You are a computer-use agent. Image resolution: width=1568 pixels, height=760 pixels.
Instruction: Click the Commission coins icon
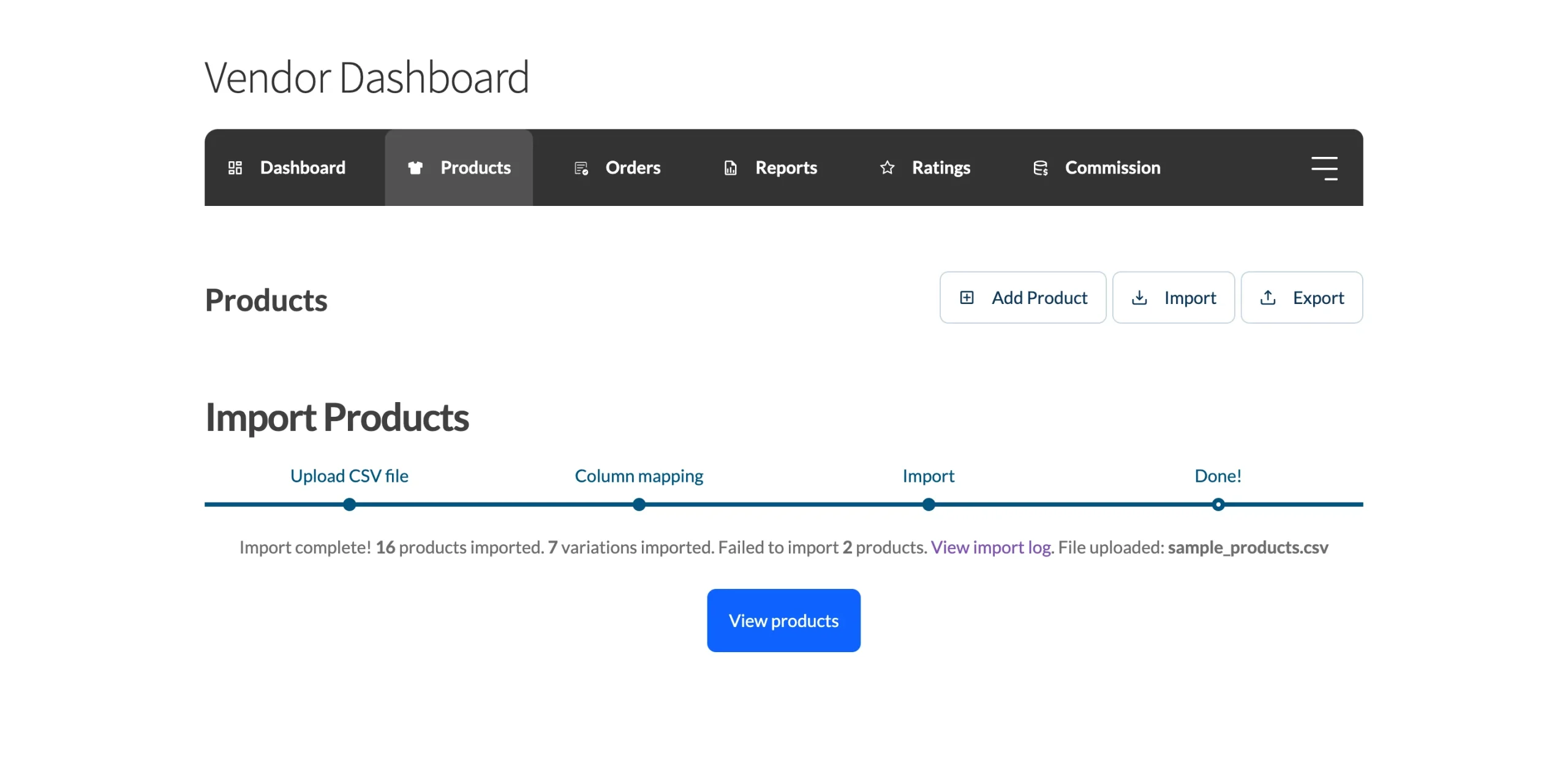tap(1040, 168)
